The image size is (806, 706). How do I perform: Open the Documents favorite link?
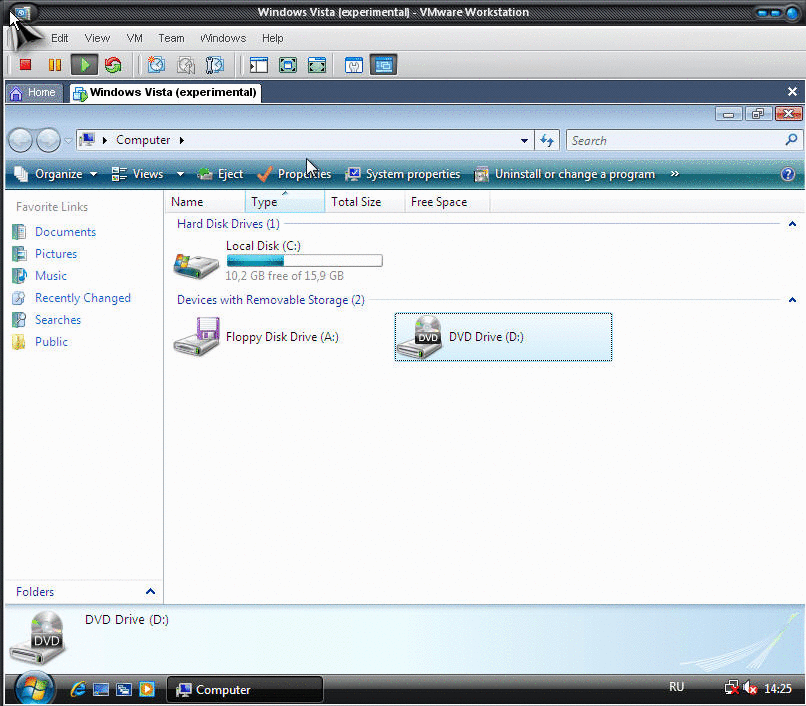[x=65, y=232]
